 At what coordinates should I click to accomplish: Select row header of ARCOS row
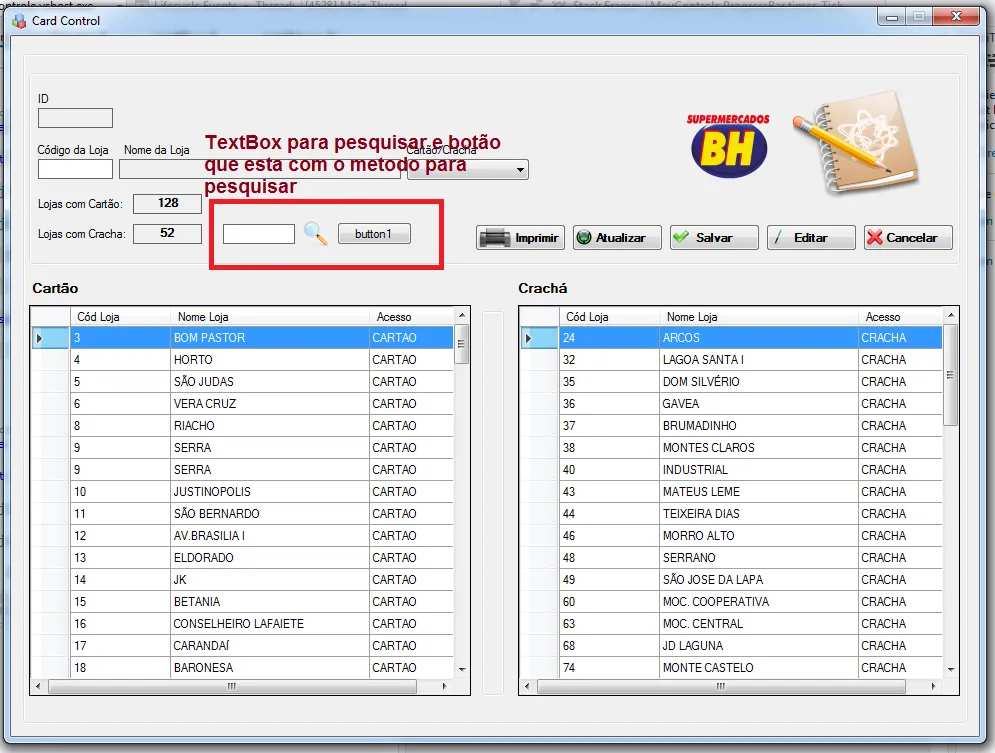coord(539,337)
